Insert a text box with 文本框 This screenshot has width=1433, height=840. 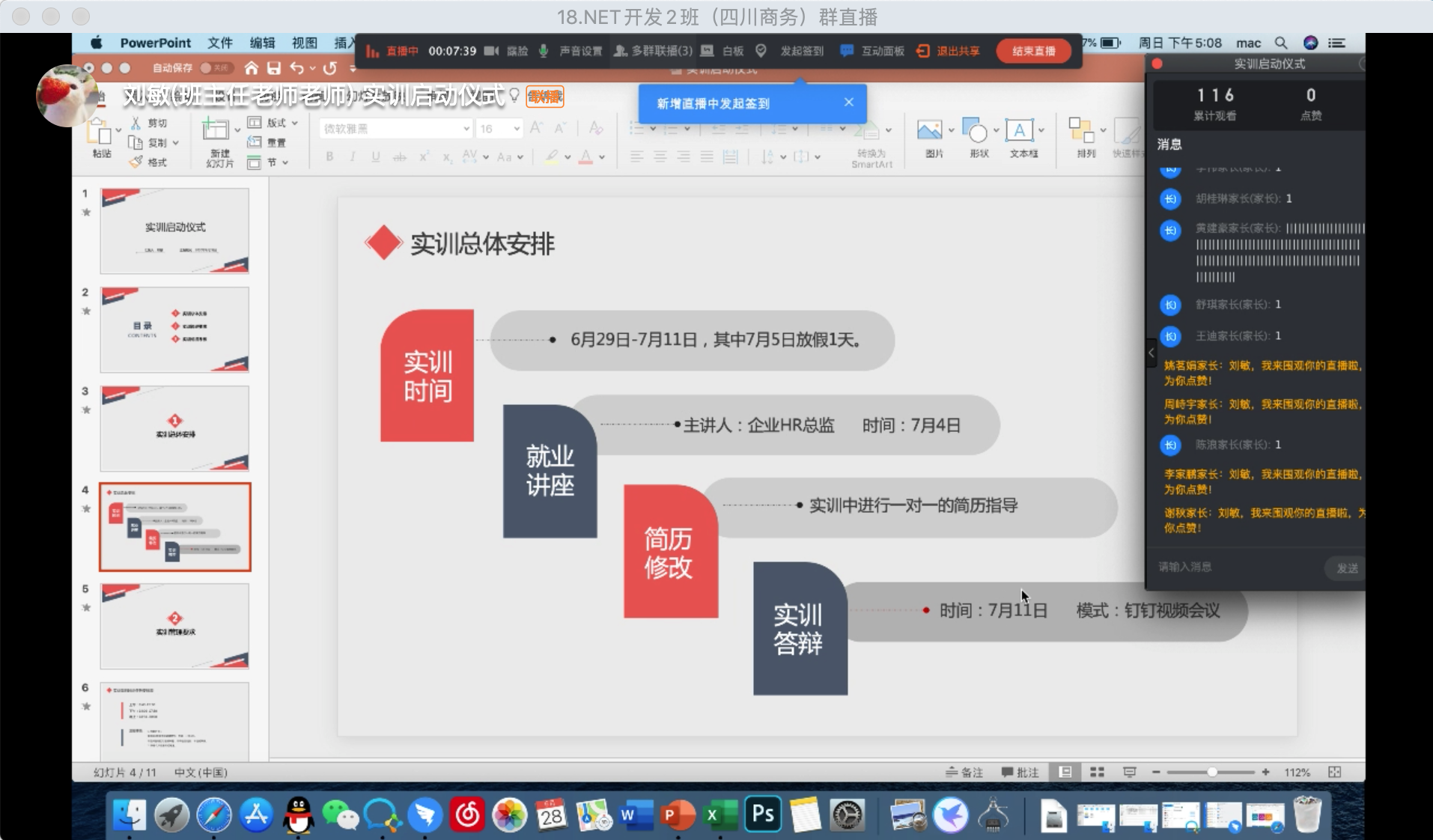click(1020, 132)
